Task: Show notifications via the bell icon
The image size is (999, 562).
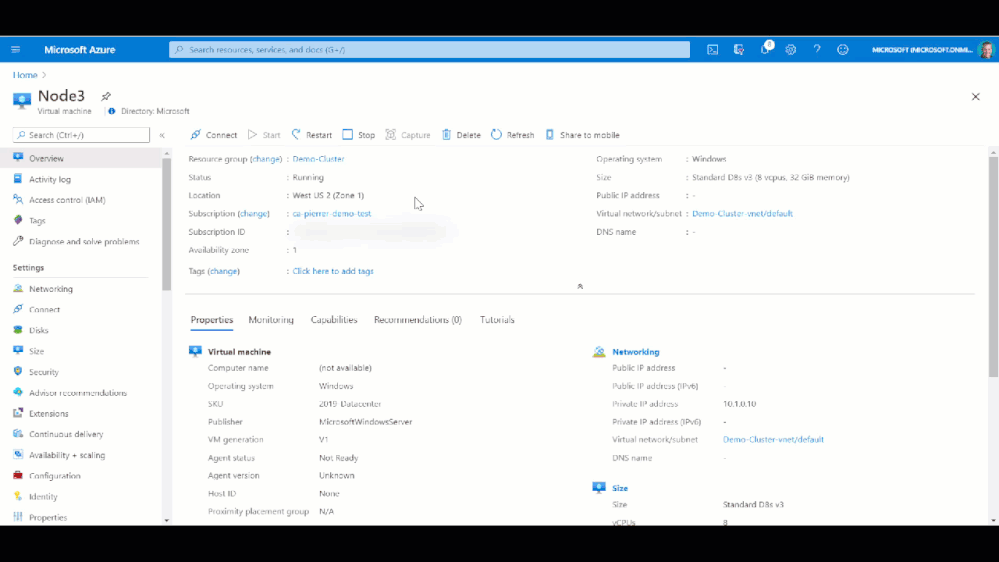Action: coord(765,49)
